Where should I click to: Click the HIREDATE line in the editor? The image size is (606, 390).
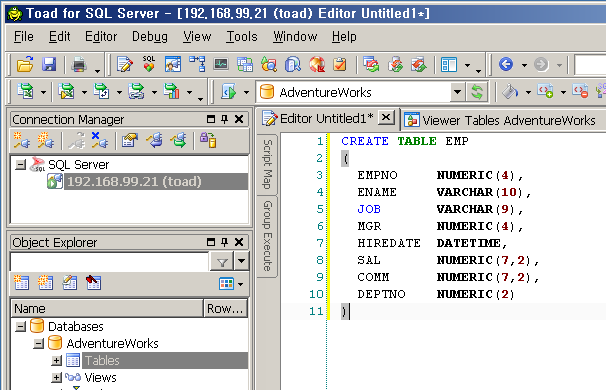pos(432,243)
